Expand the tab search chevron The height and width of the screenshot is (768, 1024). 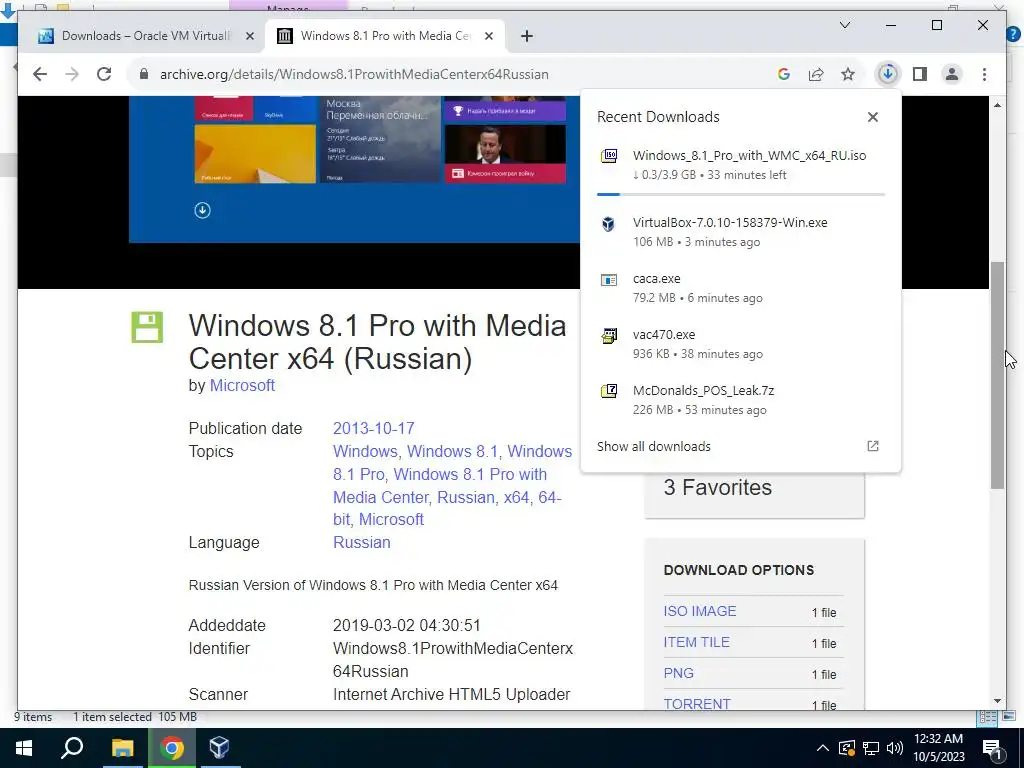pos(844,25)
